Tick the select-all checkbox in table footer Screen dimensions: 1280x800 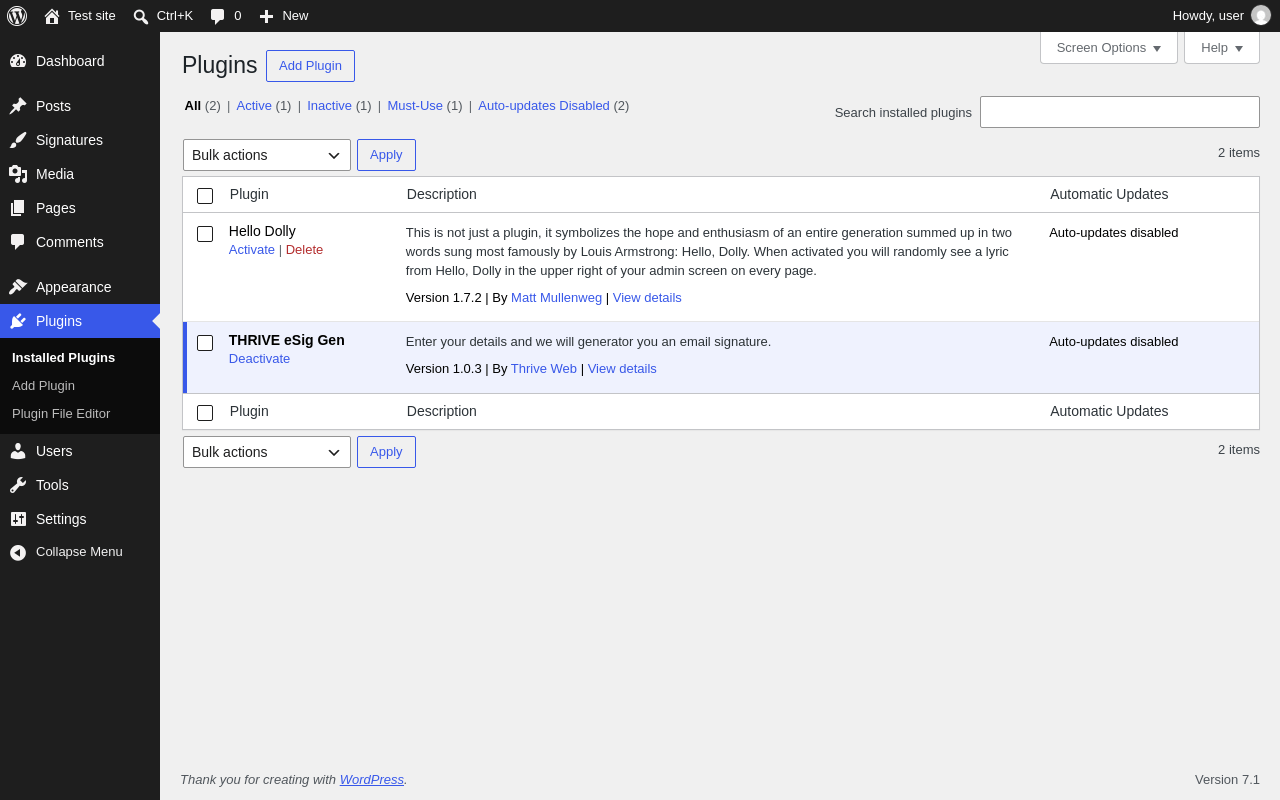pyautogui.click(x=205, y=413)
